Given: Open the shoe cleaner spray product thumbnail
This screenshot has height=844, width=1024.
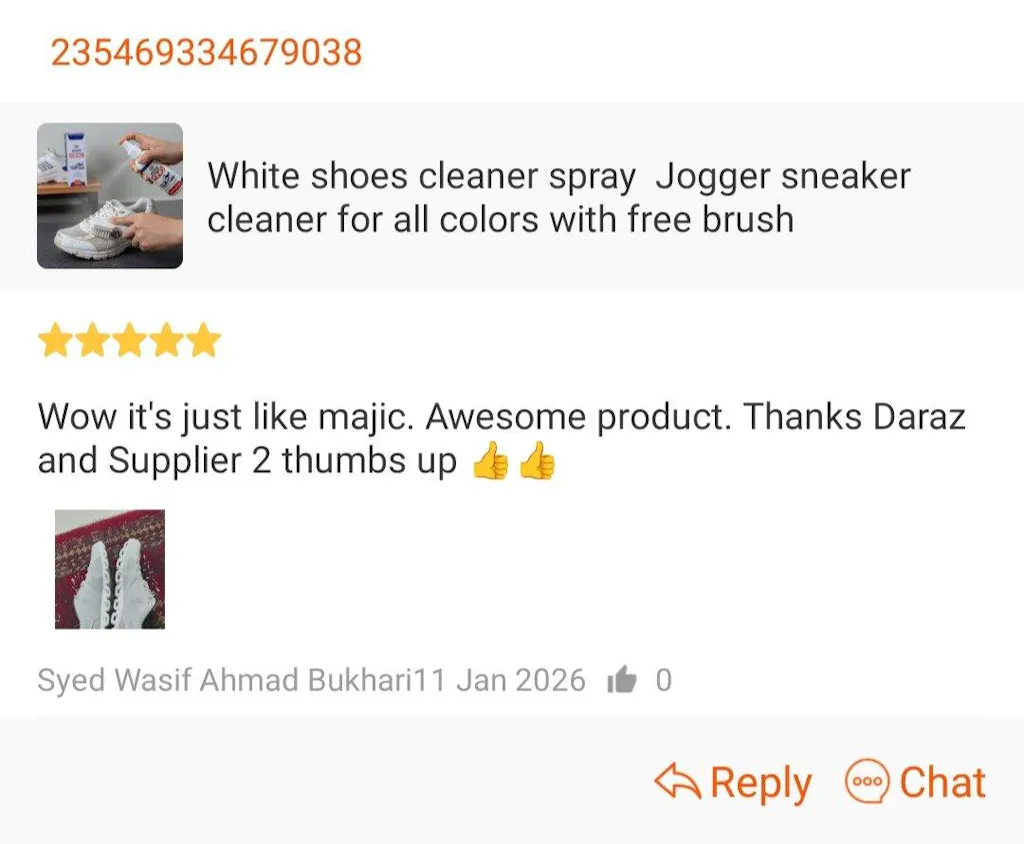Looking at the screenshot, I should tap(110, 195).
